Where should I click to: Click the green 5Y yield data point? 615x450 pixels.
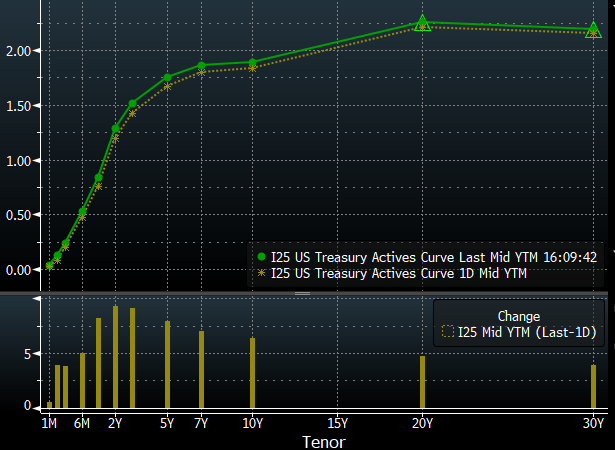point(168,78)
